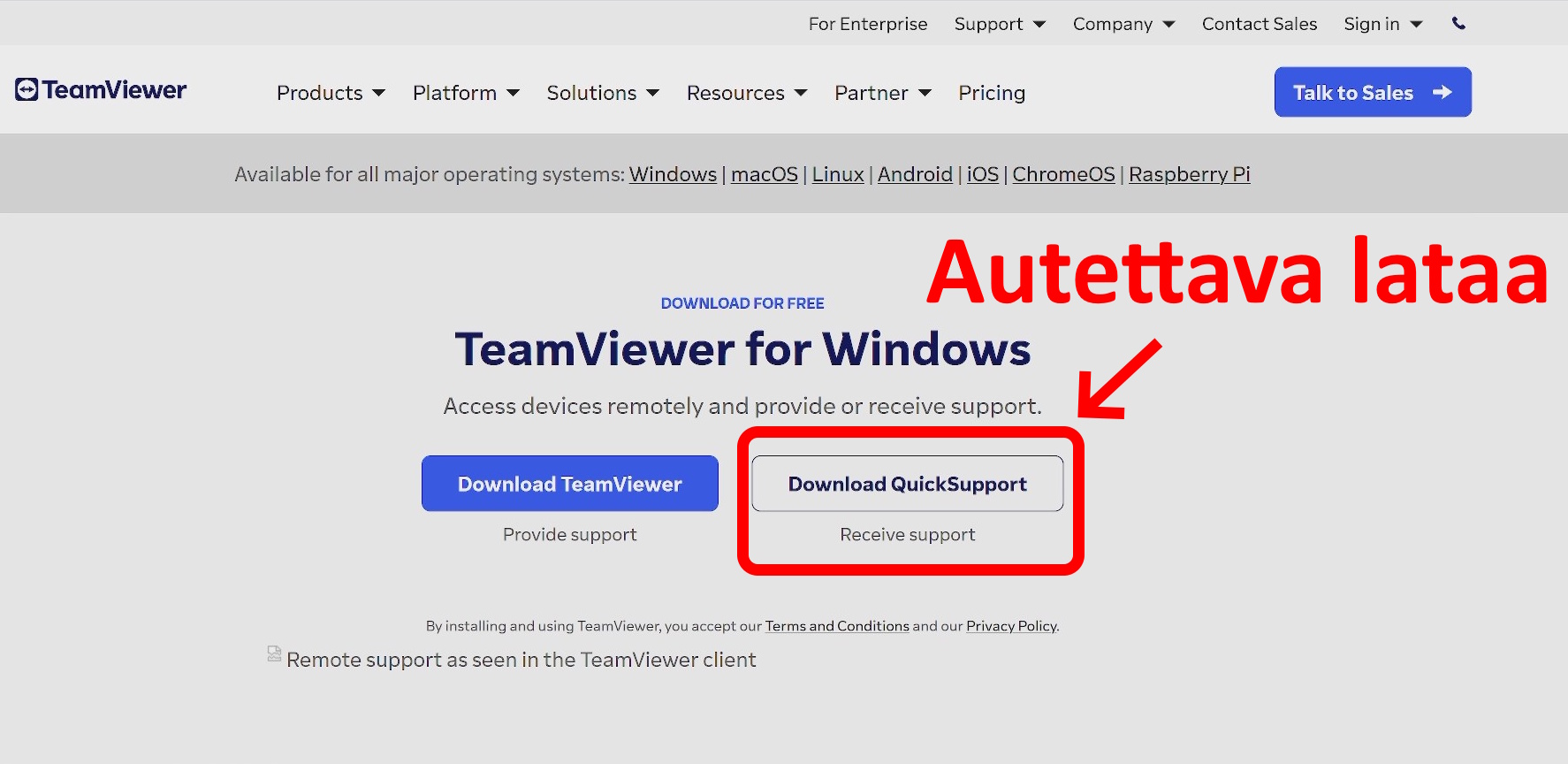Expand the Products dropdown menu
Image resolution: width=1568 pixels, height=764 pixels.
331,93
